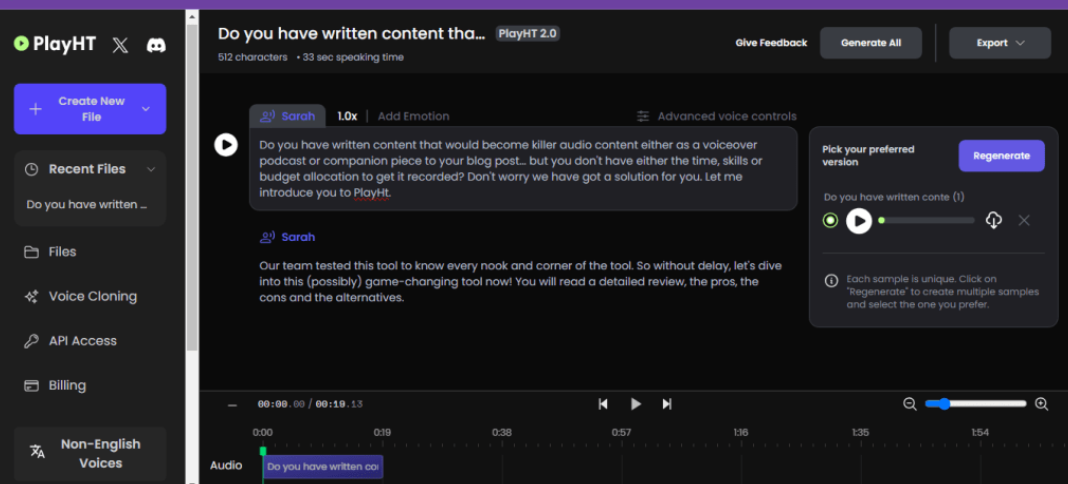Image resolution: width=1068 pixels, height=484 pixels.
Task: Click the sample audio progress bar
Action: 928,221
